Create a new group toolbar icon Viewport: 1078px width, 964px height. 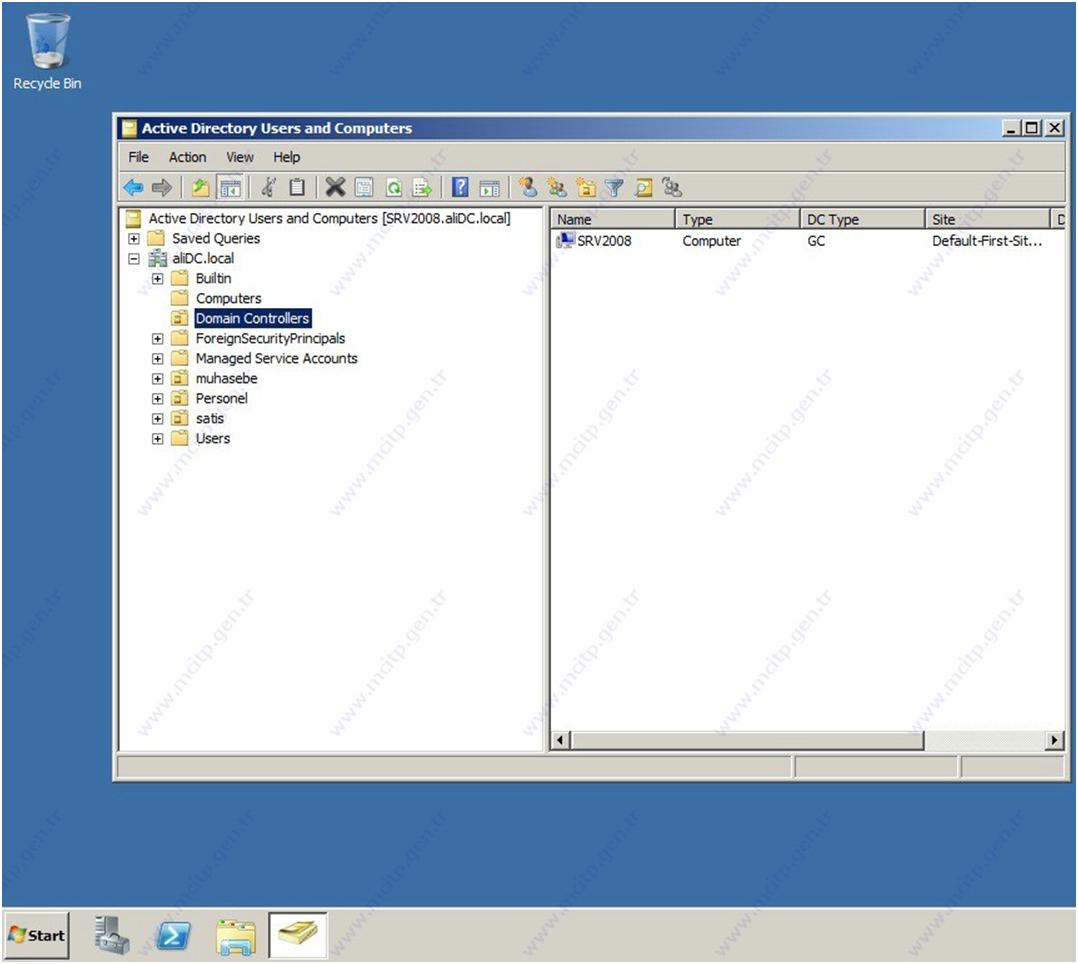pos(557,187)
